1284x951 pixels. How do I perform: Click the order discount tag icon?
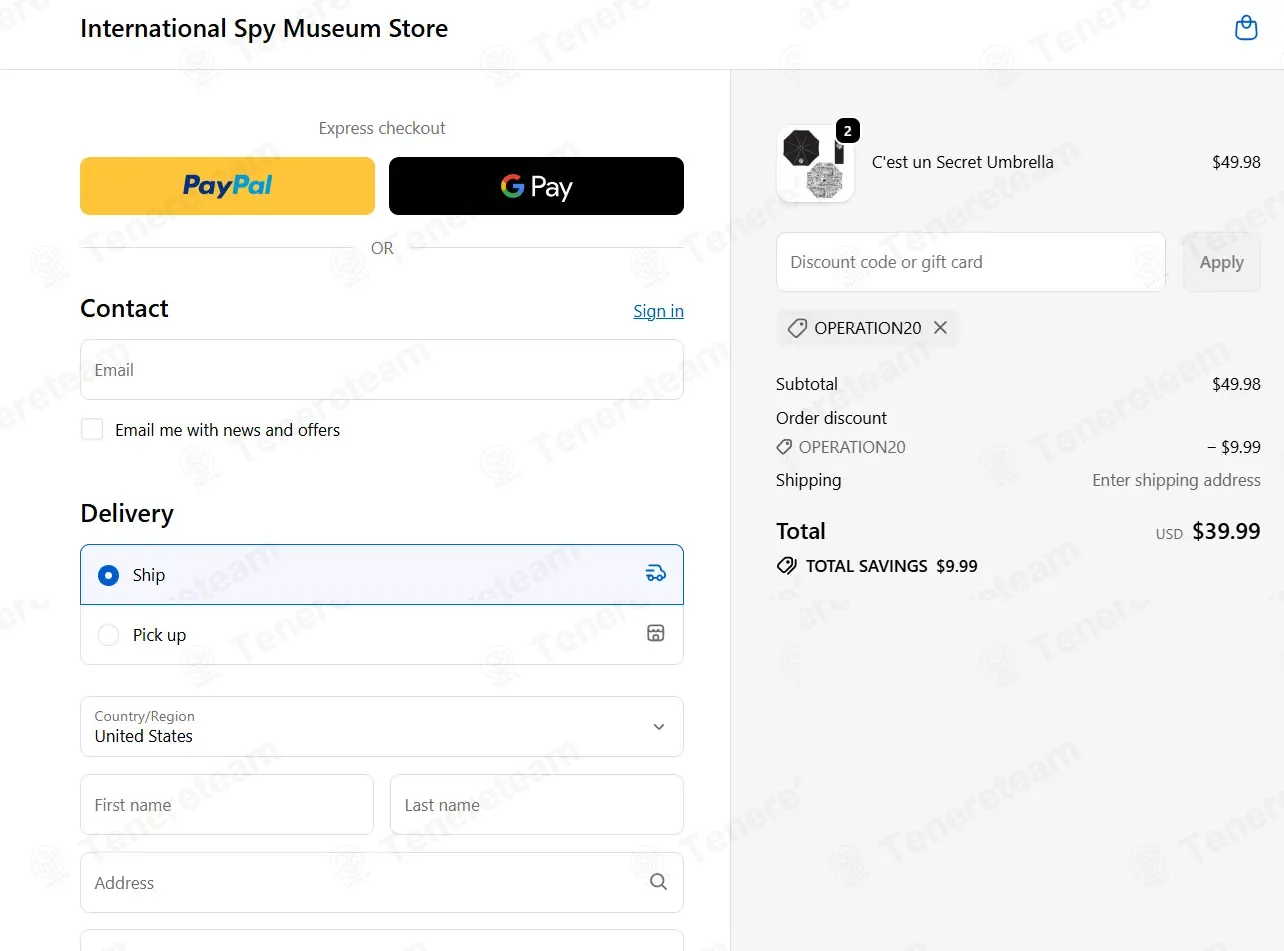pos(784,447)
